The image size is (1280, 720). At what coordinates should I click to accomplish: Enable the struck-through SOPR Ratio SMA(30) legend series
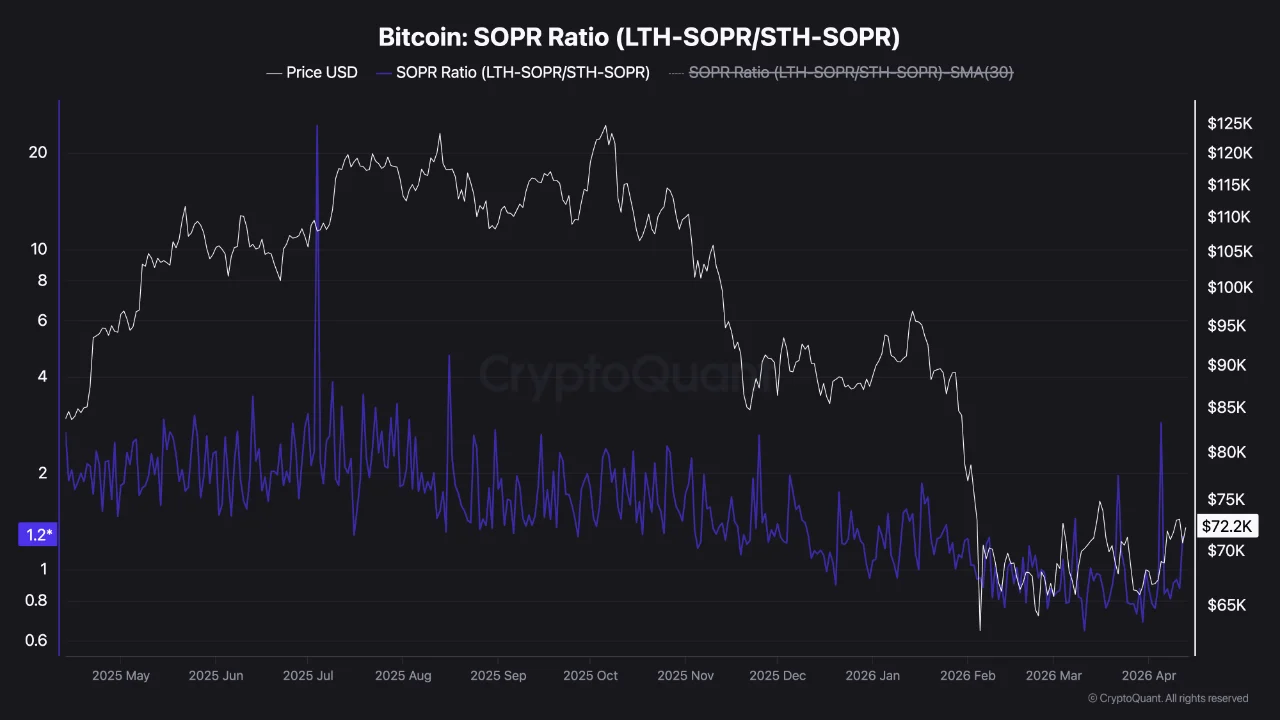[851, 72]
